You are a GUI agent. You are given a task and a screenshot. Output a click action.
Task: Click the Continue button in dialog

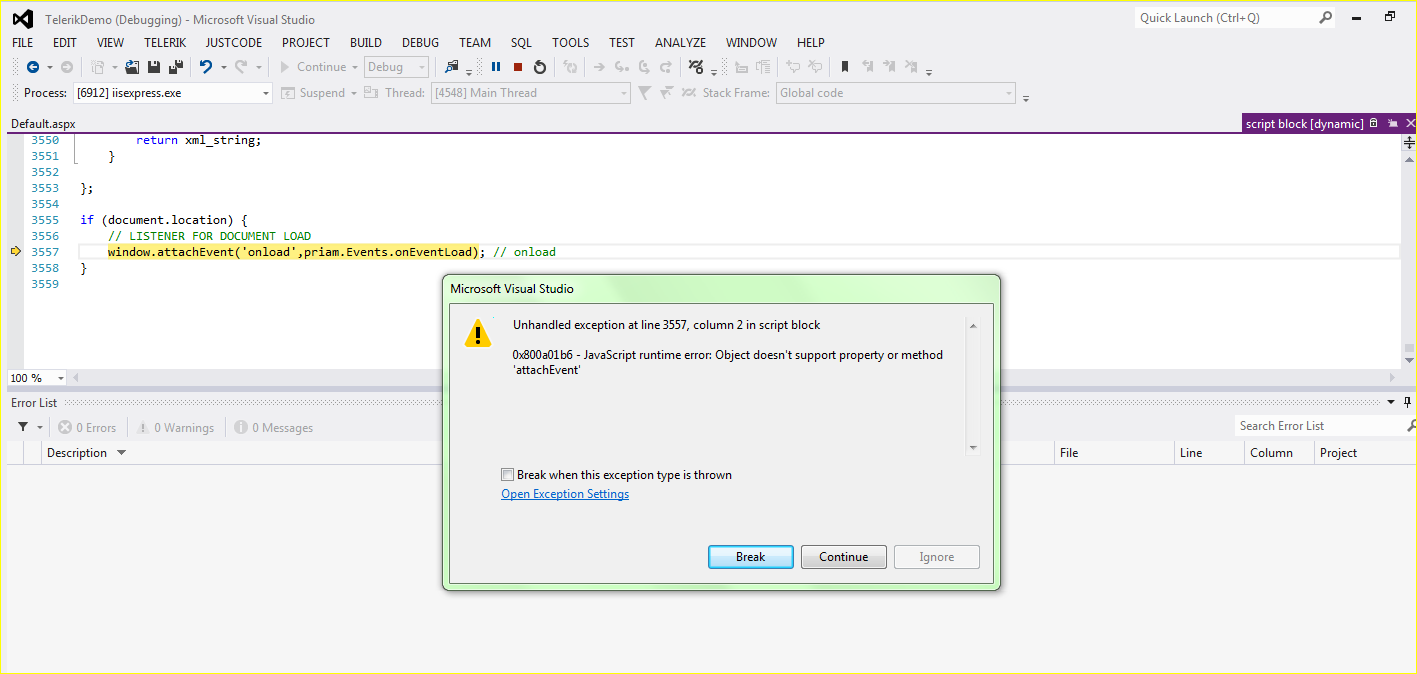point(844,557)
